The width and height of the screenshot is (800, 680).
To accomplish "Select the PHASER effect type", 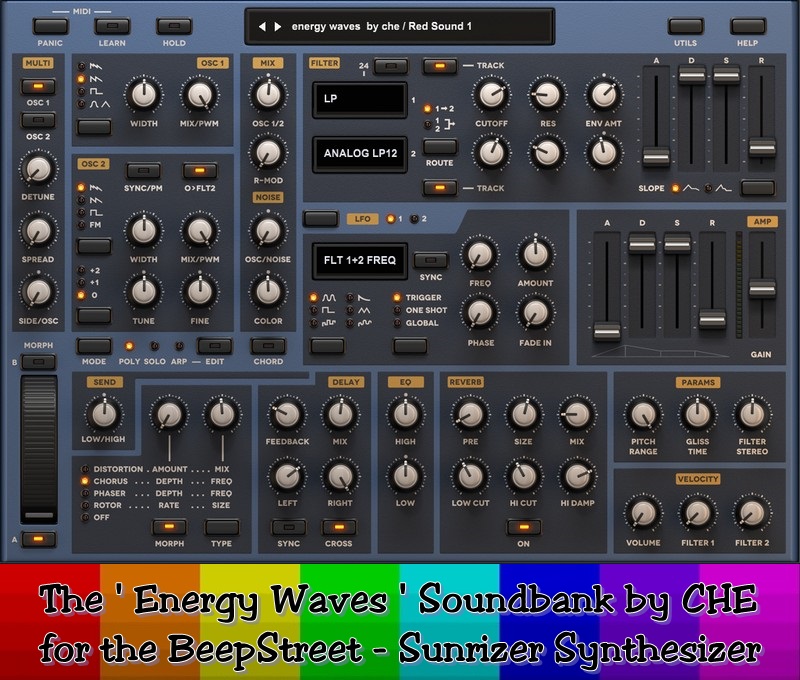I will 85,493.
